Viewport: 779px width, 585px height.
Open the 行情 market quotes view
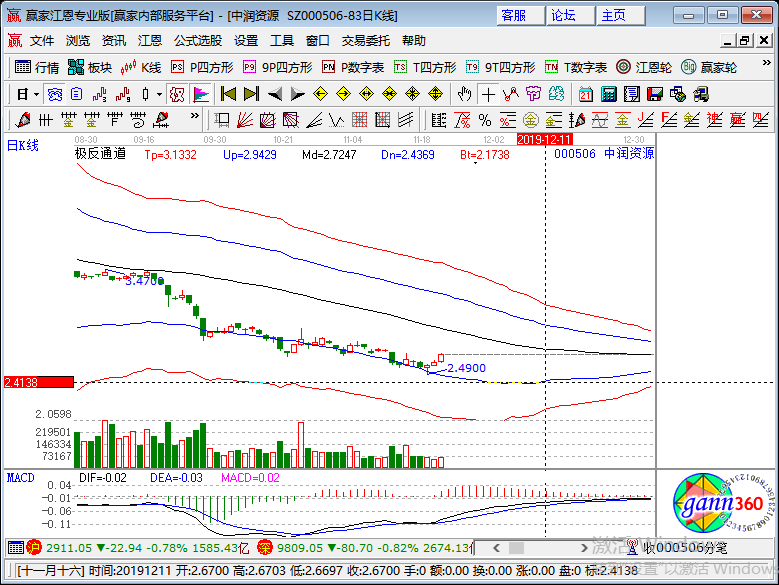click(x=37, y=67)
